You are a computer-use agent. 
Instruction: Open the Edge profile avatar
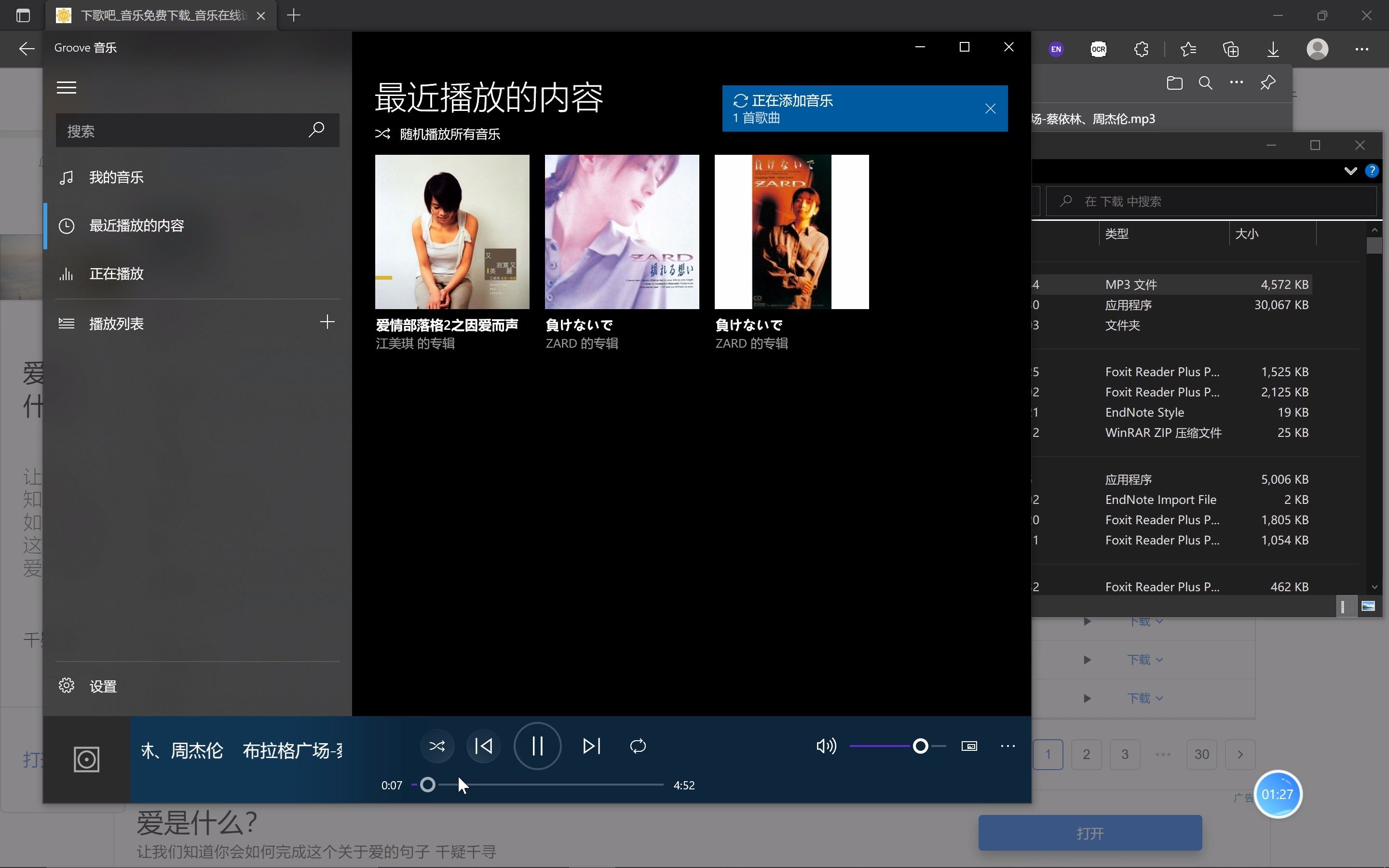pos(1317,49)
